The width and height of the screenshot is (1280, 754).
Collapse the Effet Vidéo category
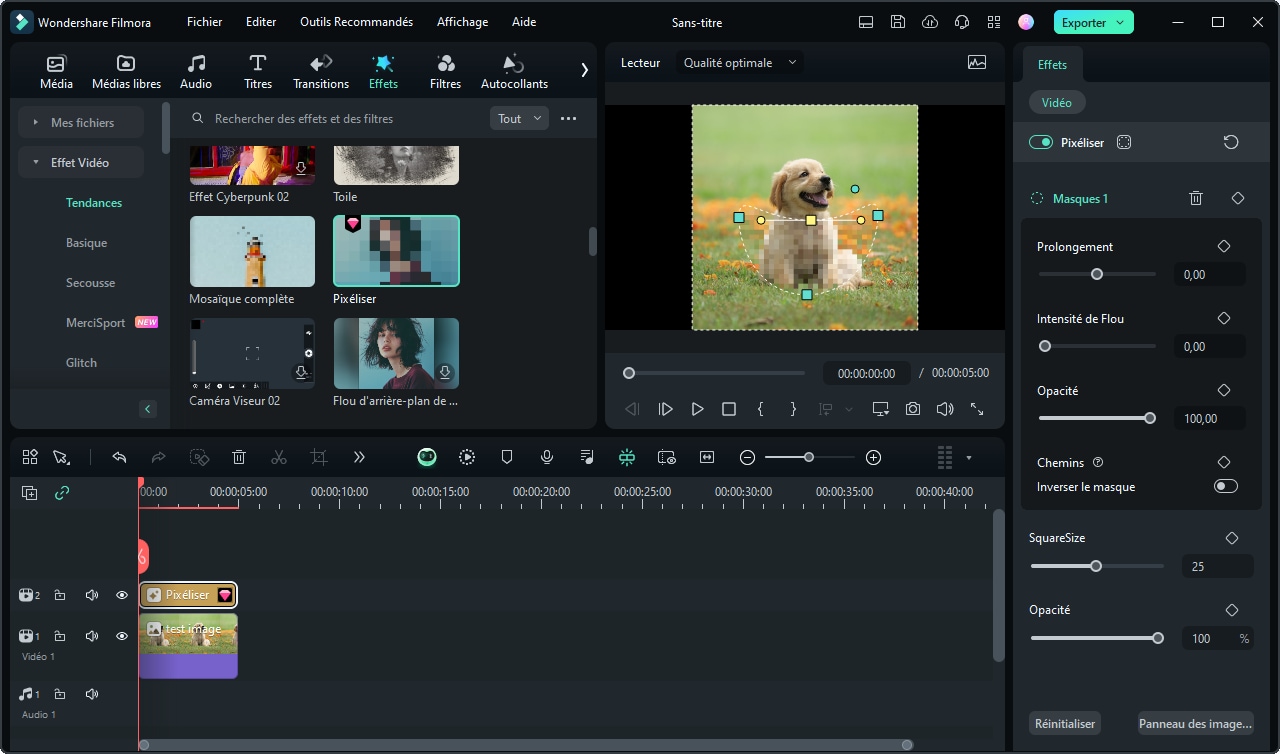coord(80,162)
